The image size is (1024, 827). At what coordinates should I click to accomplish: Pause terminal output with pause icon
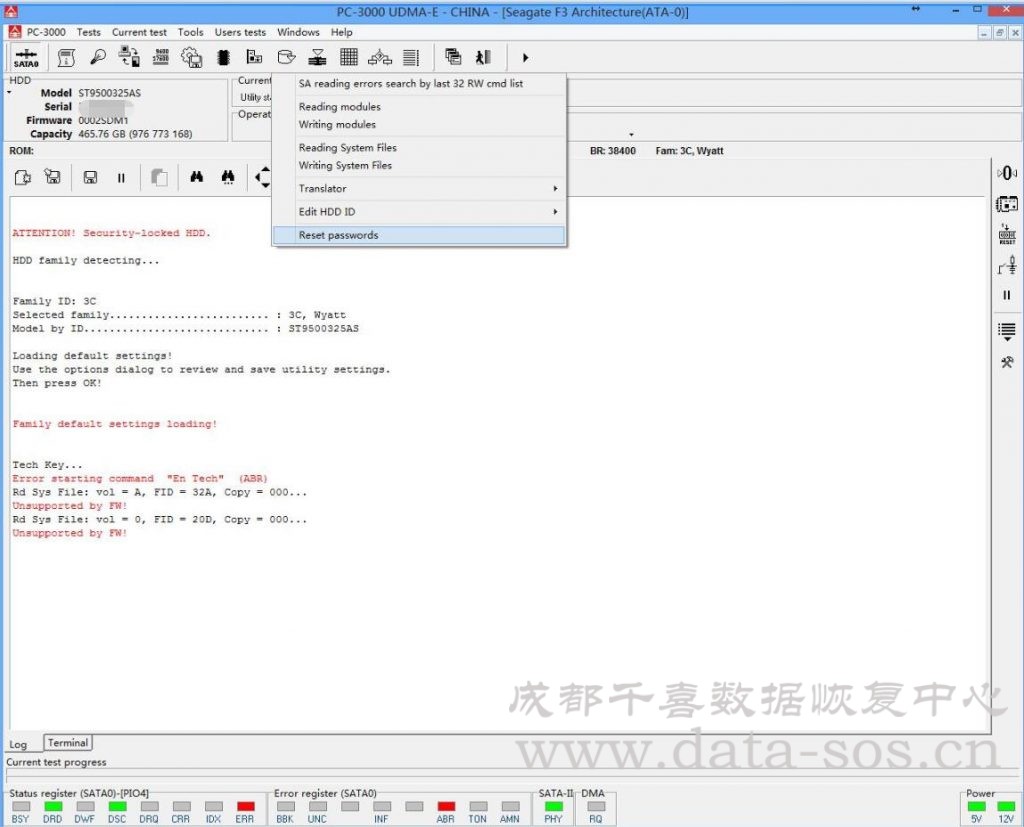click(x=121, y=177)
